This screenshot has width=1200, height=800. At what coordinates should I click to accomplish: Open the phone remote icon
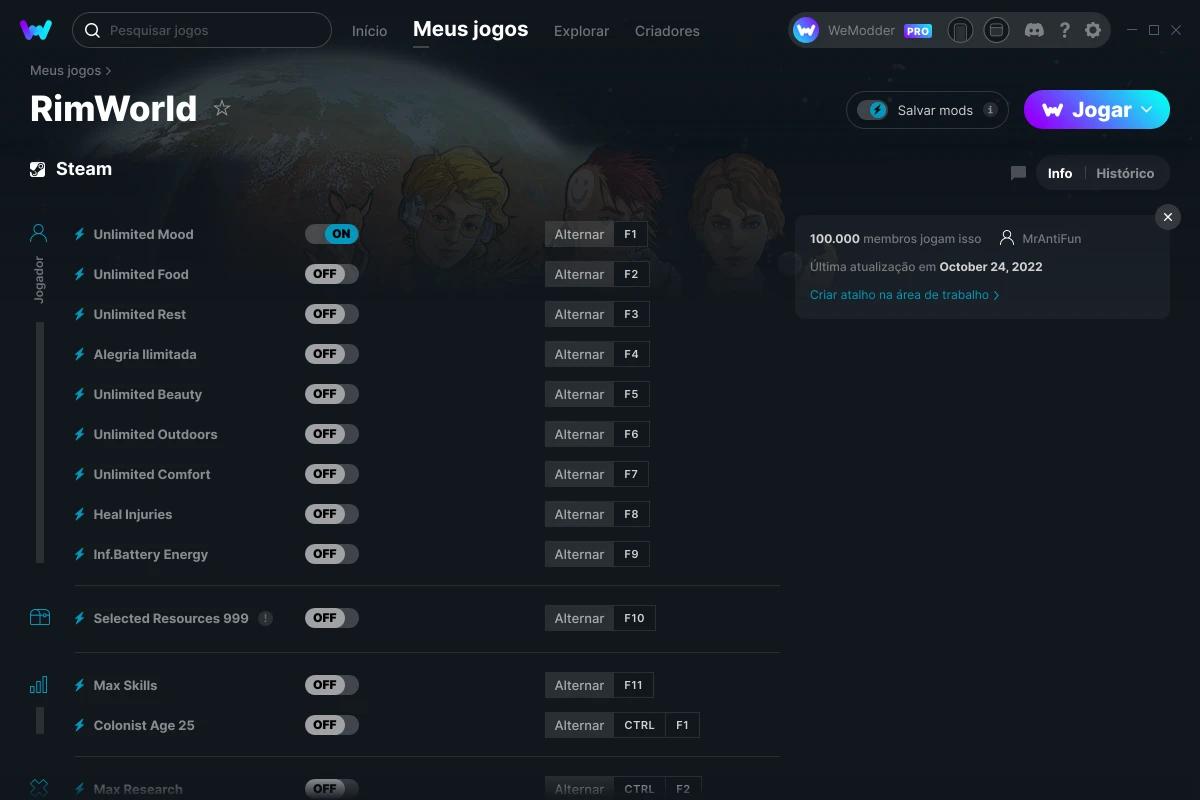(x=960, y=30)
